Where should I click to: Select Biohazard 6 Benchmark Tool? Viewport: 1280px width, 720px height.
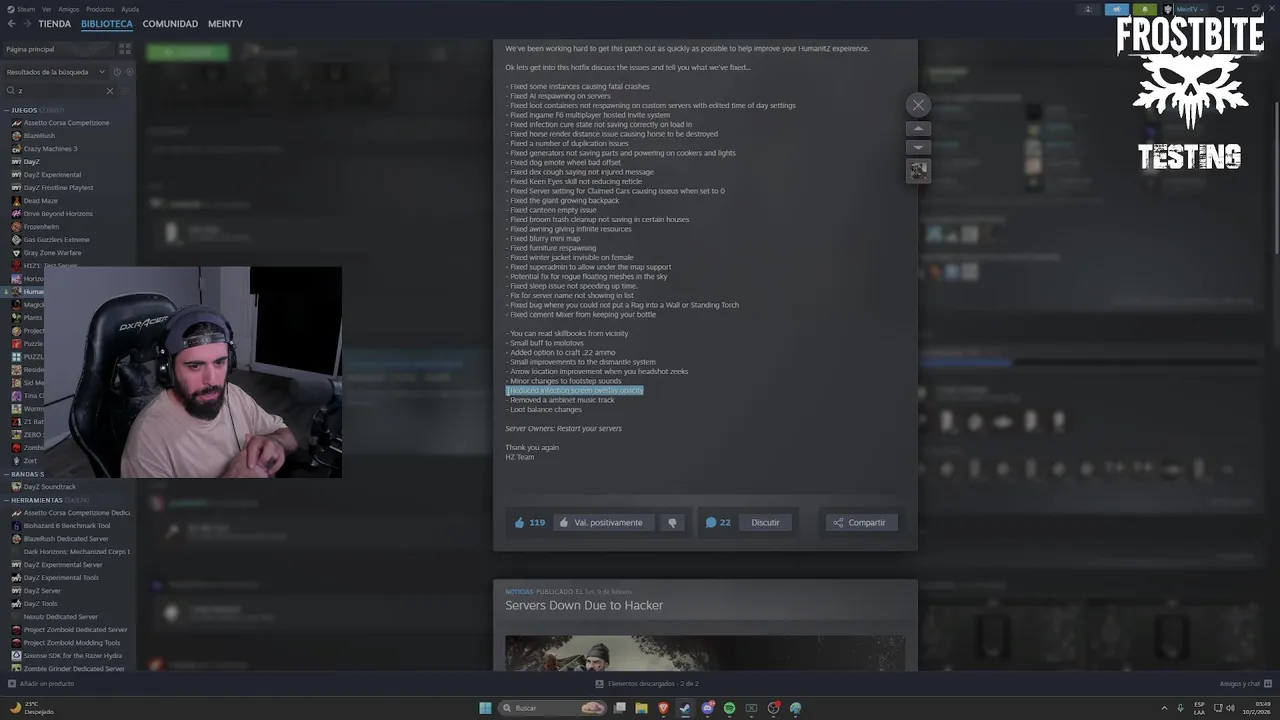point(67,526)
